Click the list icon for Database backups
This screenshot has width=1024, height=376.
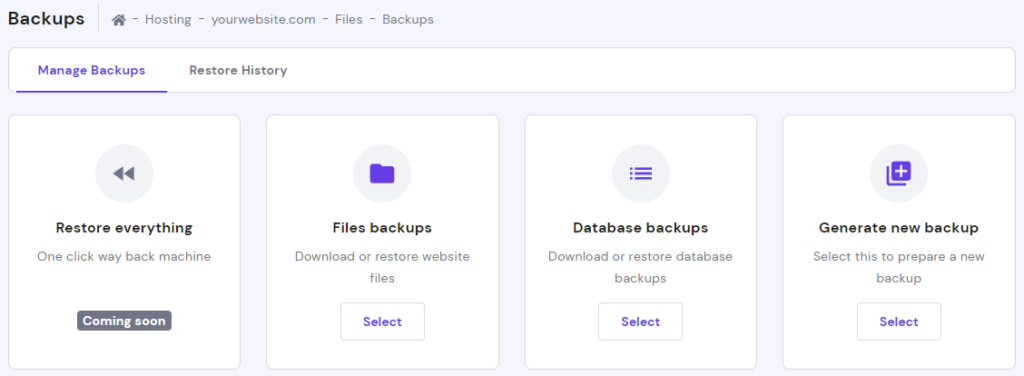[x=641, y=173]
